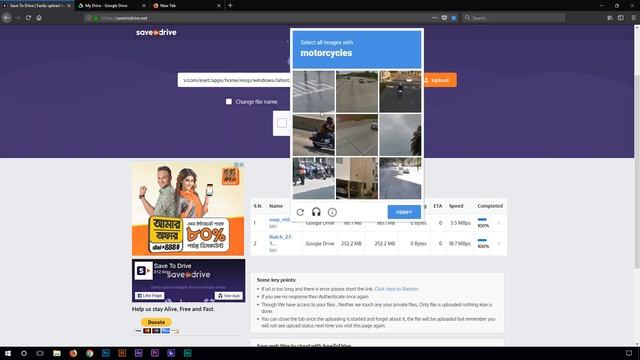Focus the file URL input field
This screenshot has width=640, height=360.
point(234,80)
